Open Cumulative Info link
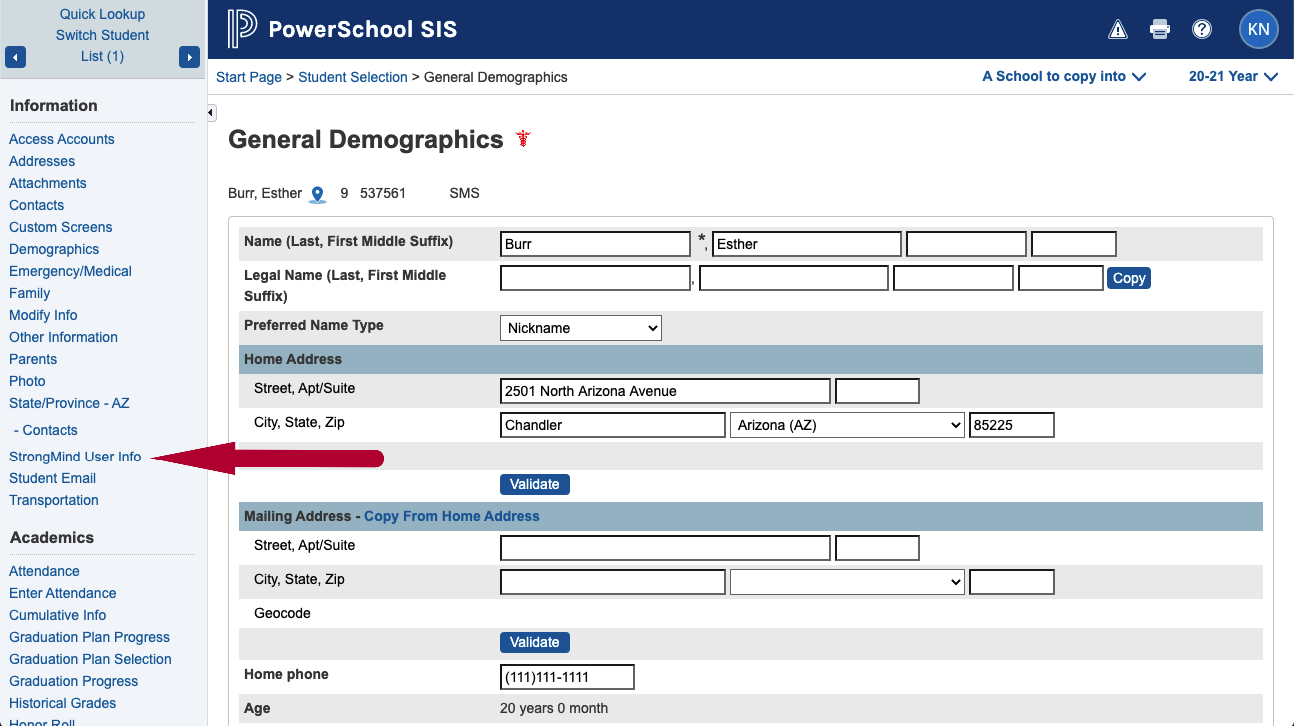The width and height of the screenshot is (1294, 726). 58,615
